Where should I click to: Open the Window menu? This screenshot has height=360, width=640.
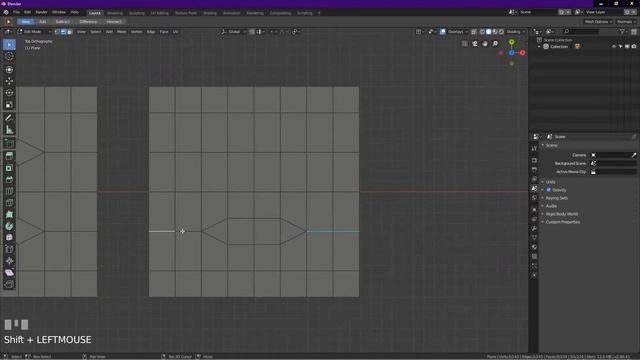(59, 13)
